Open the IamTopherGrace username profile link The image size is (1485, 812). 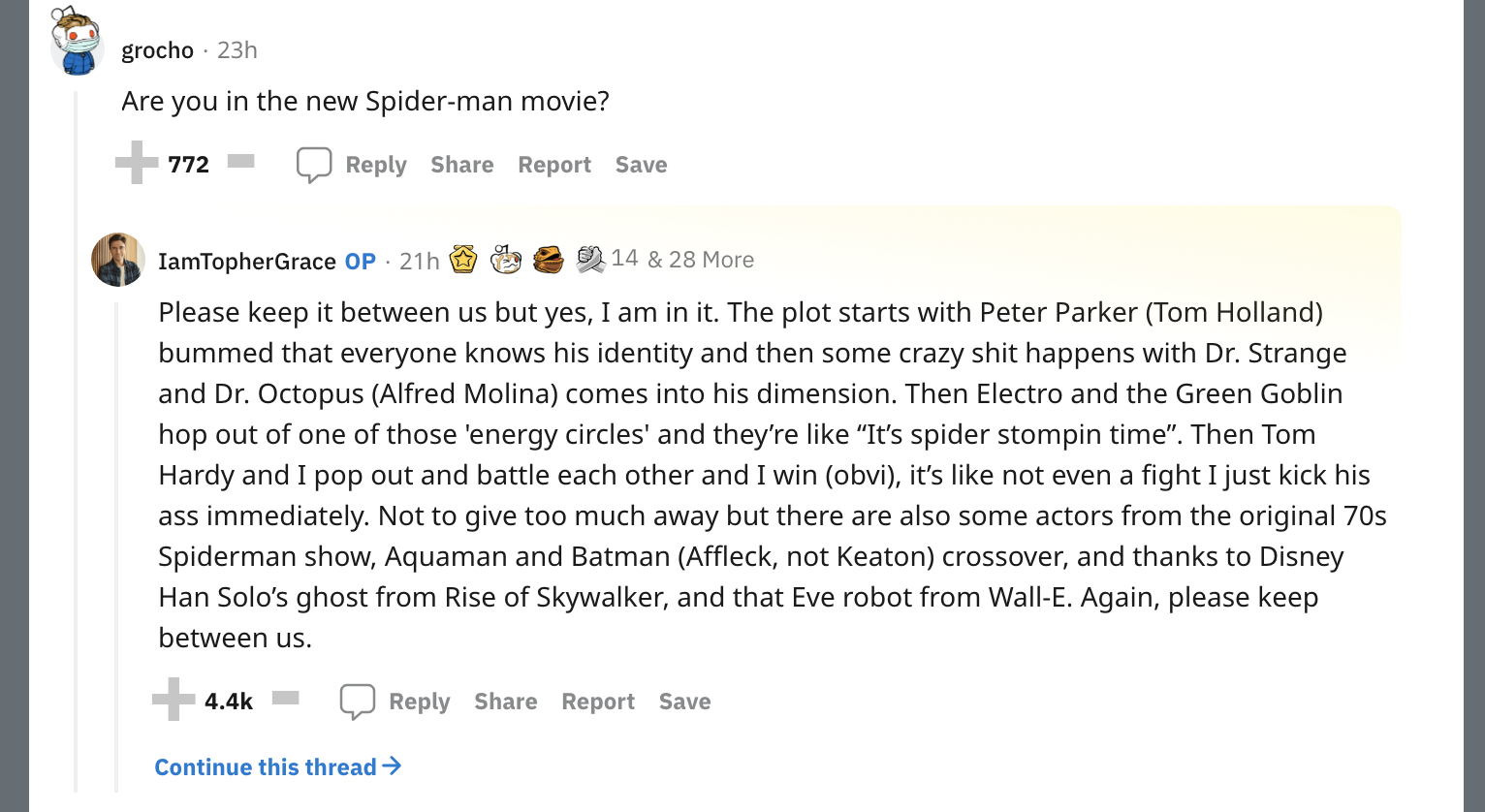tap(246, 261)
